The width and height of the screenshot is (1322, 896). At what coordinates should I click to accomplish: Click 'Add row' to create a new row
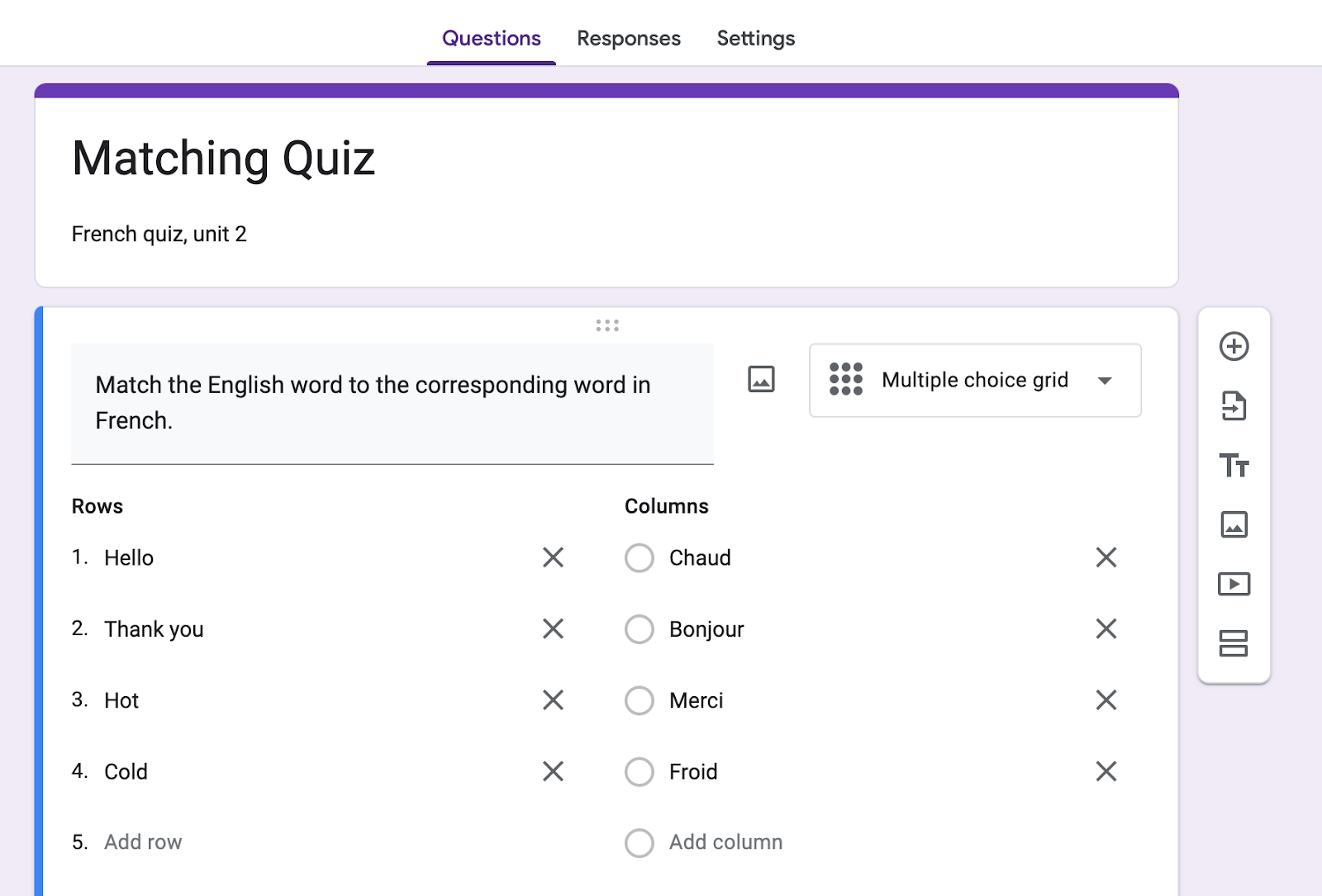(x=143, y=842)
